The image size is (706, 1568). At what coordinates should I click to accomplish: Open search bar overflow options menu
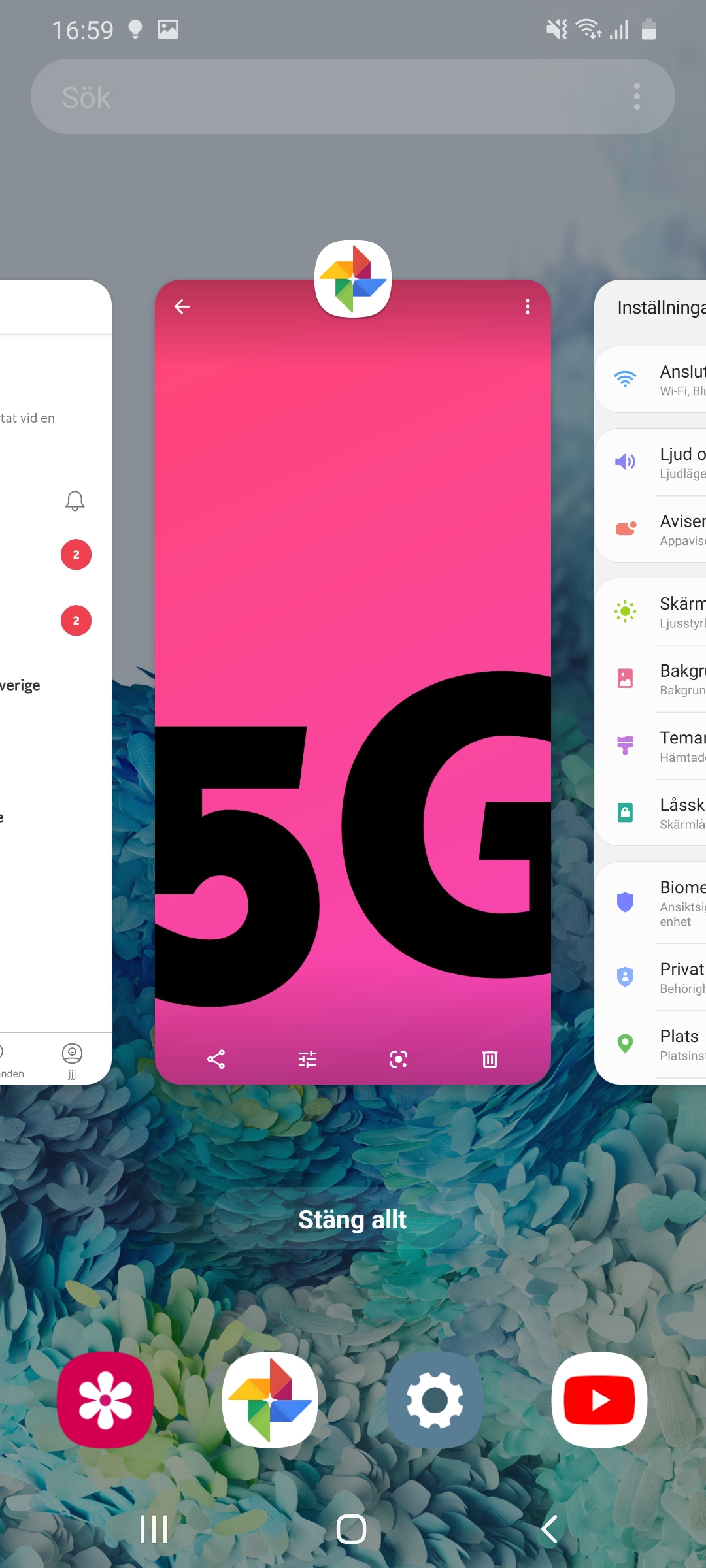coord(637,97)
